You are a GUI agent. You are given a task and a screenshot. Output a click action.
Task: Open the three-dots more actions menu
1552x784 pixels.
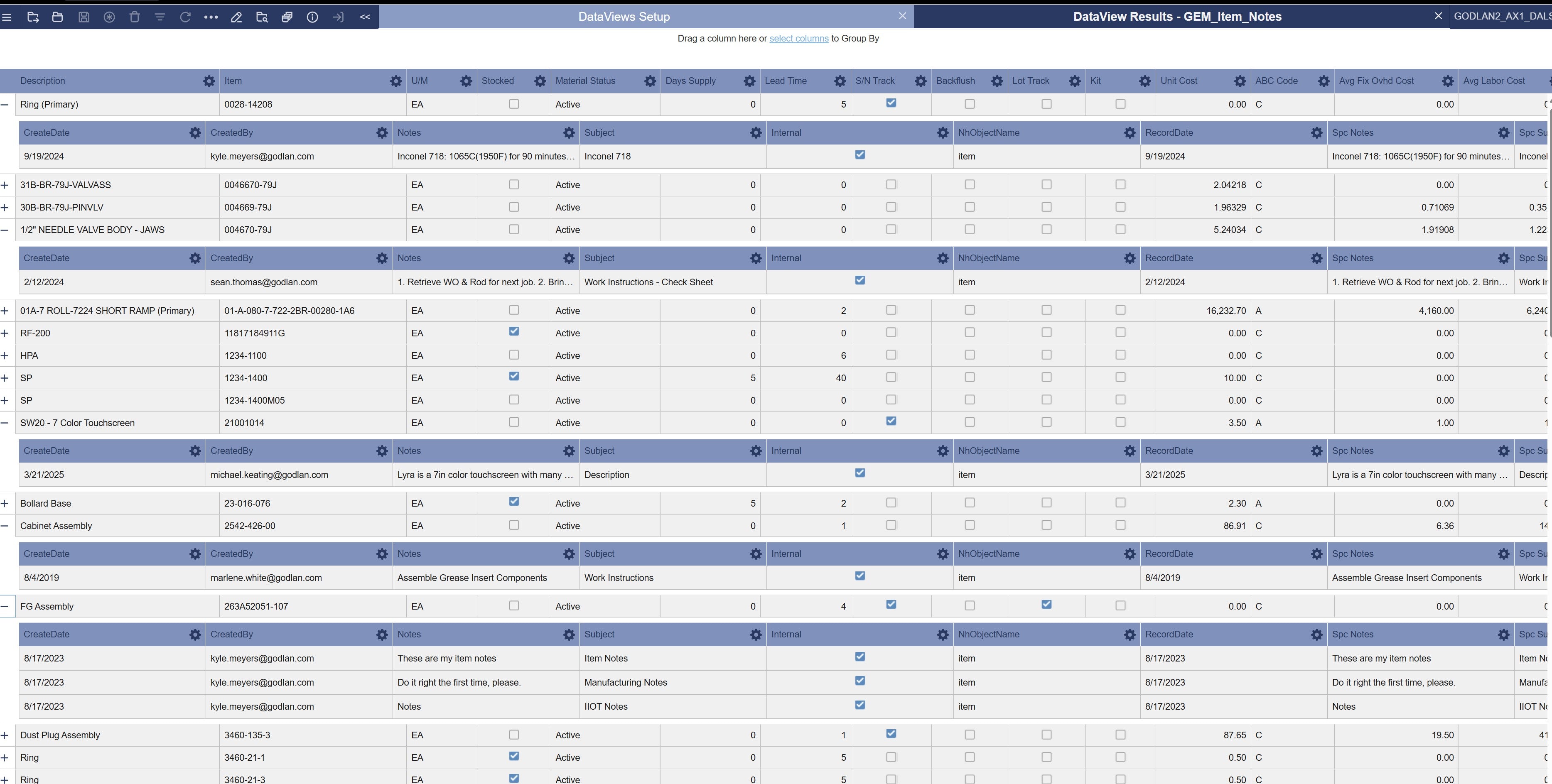211,17
